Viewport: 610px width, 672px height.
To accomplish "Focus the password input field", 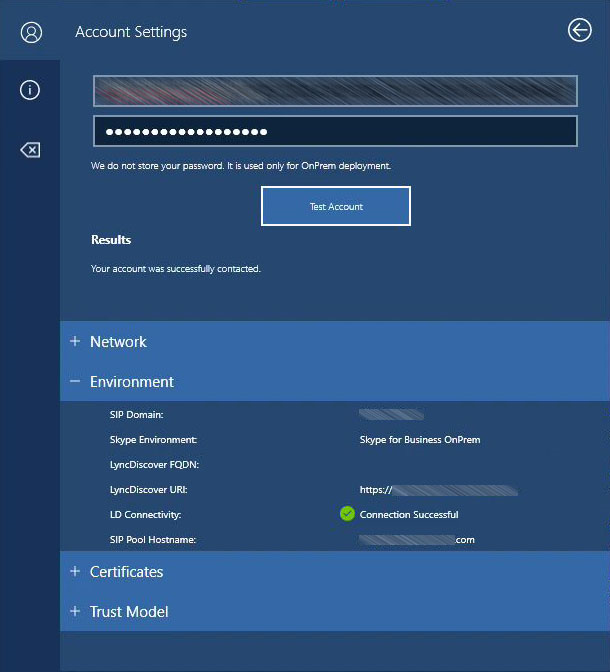I will click(x=335, y=132).
